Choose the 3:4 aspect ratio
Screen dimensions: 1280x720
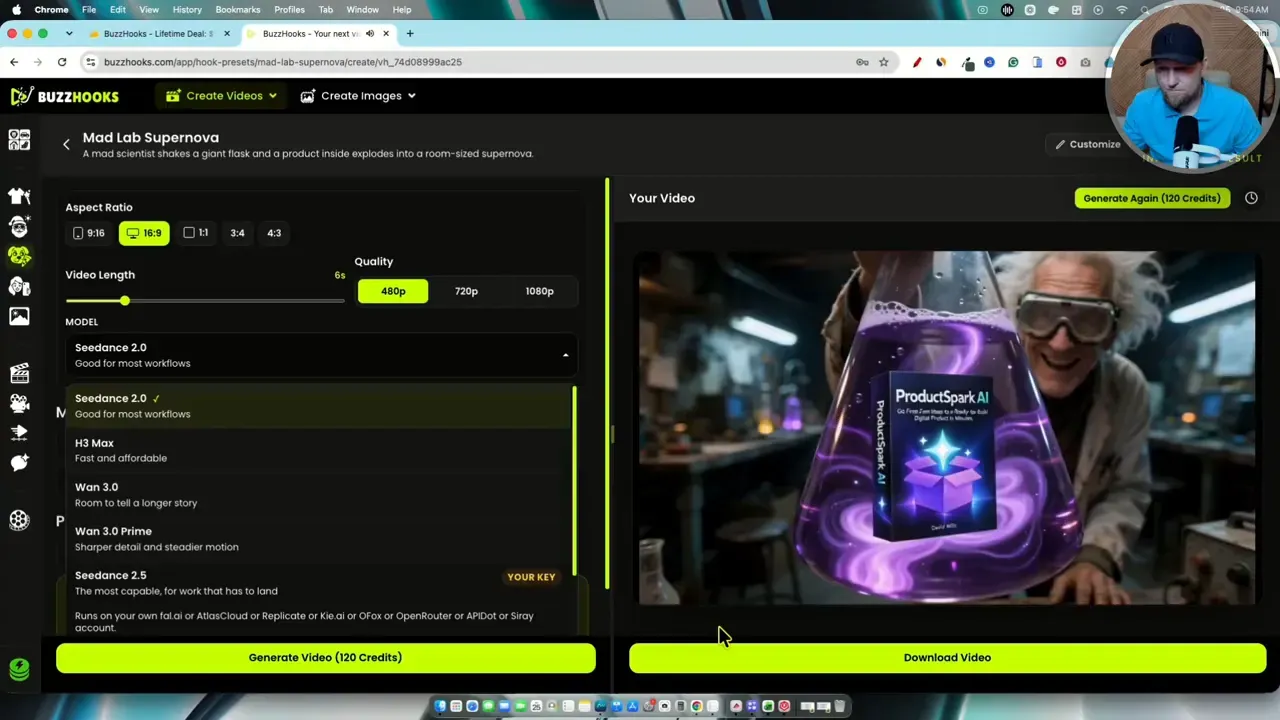[237, 233]
